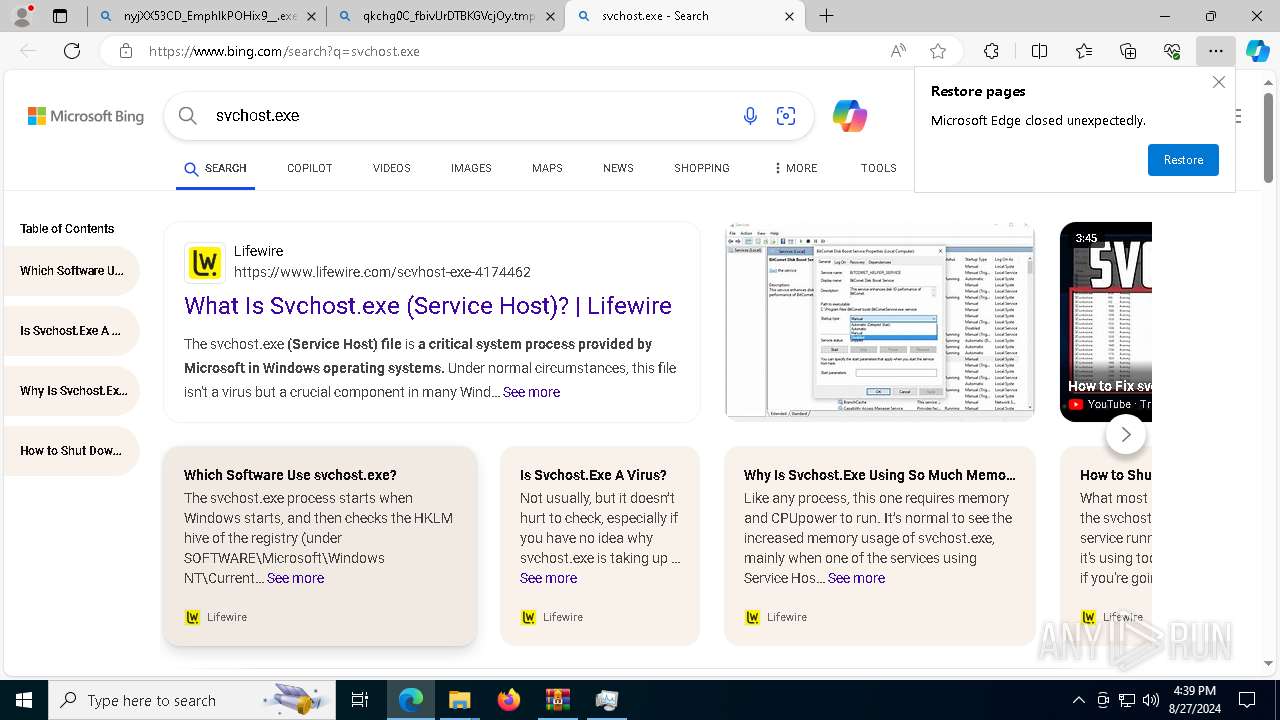Click the browser Back arrow
Screen dimensions: 1280x720
(28, 51)
